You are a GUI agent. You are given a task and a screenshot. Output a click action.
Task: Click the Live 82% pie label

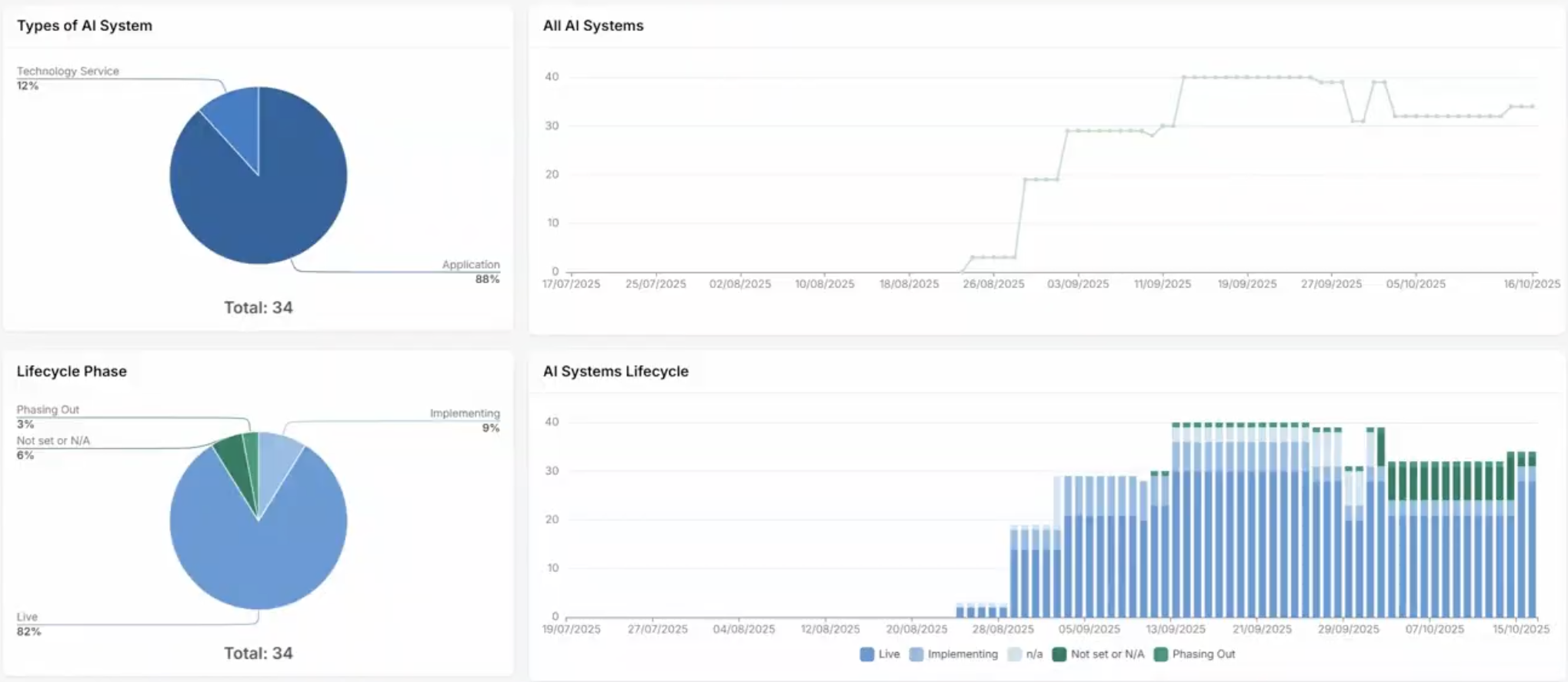click(28, 623)
